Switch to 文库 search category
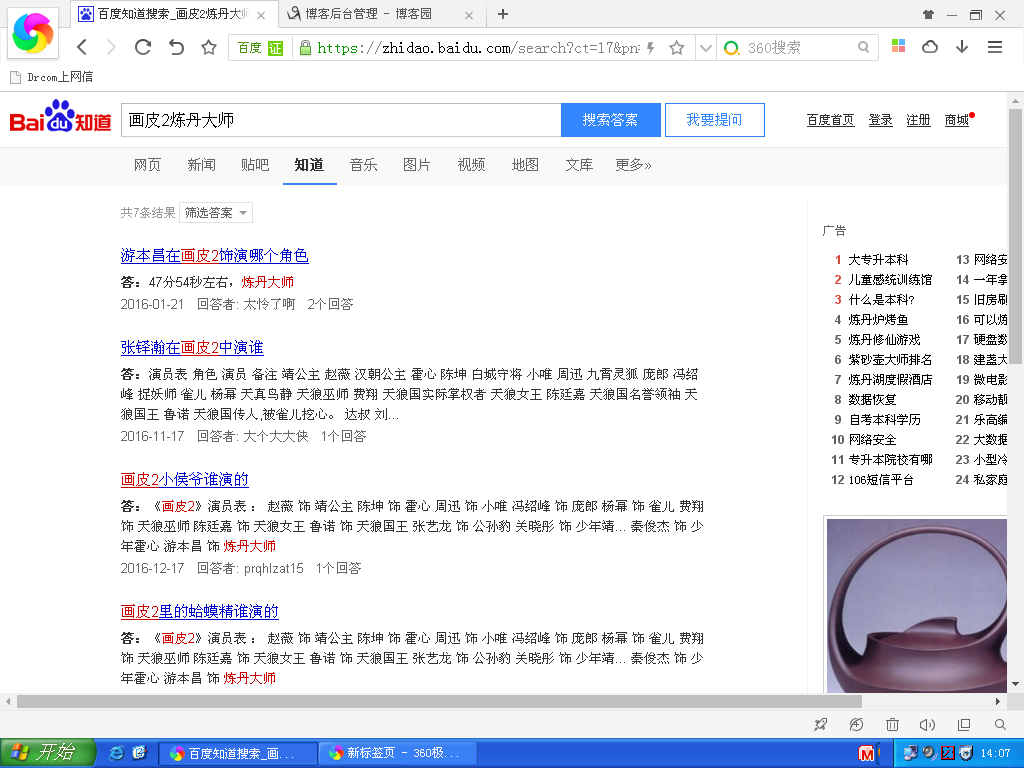The image size is (1024, 768). 579,165
